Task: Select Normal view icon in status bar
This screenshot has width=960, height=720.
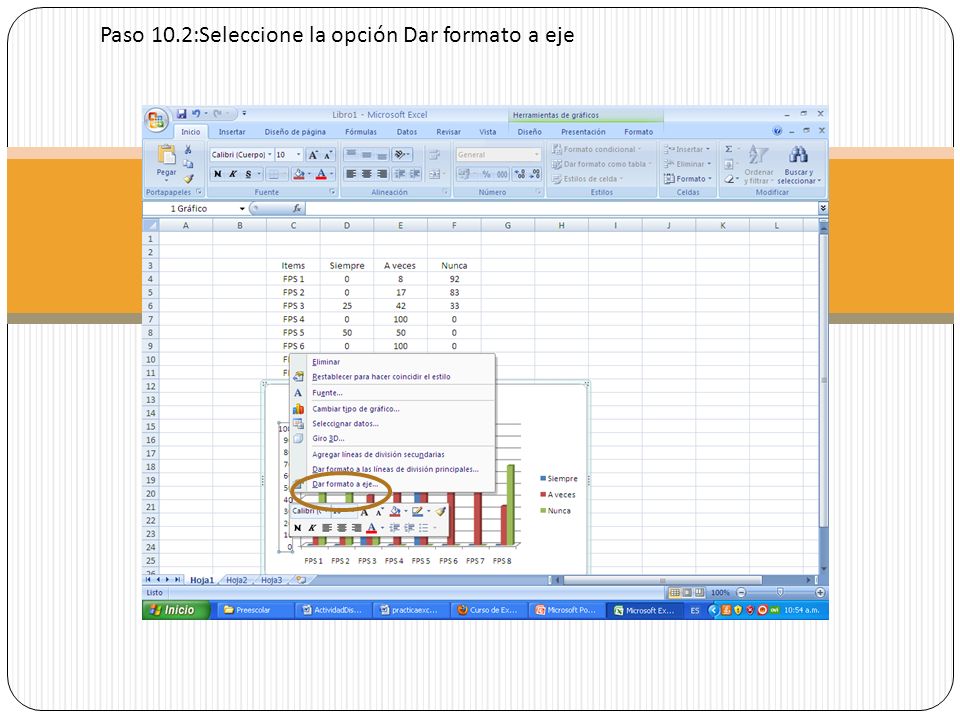Action: 674,593
